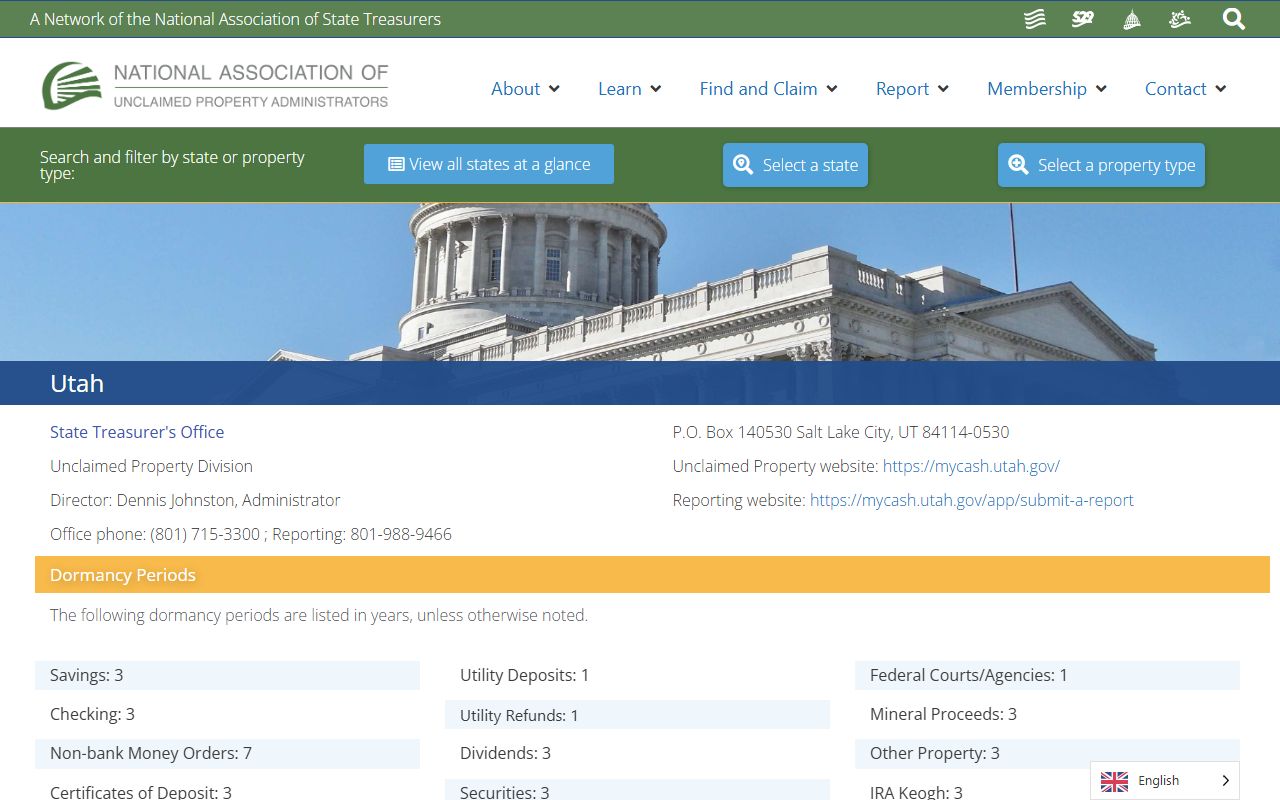Open the mycash.utah.gov website link
Viewport: 1280px width, 800px height.
pyautogui.click(x=971, y=466)
